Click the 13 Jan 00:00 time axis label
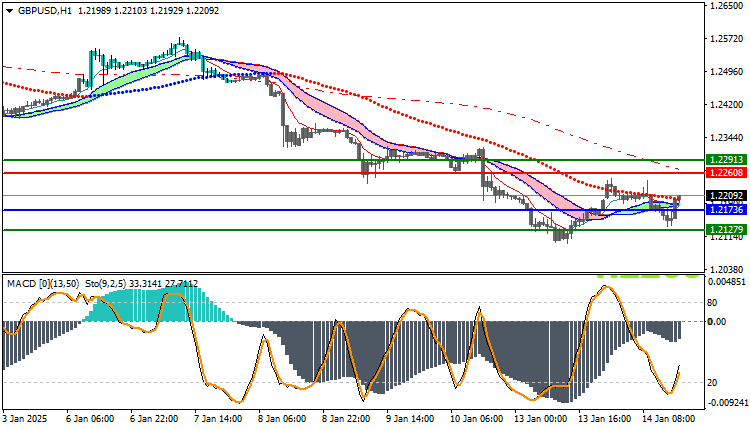Viewport: 750px width, 430px height. [541, 419]
